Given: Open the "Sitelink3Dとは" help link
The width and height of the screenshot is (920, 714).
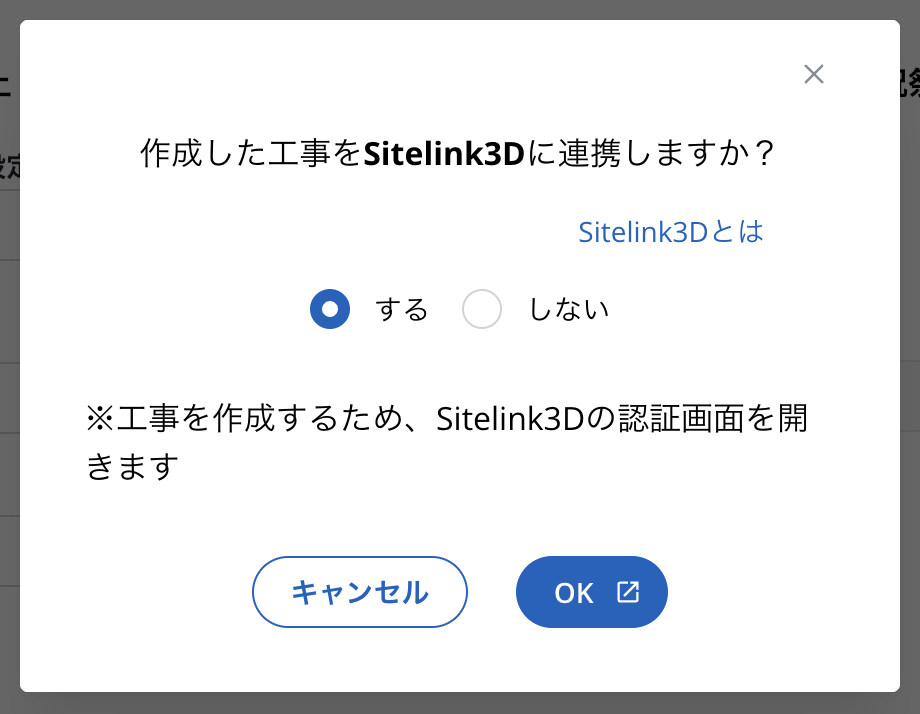Looking at the screenshot, I should (671, 232).
